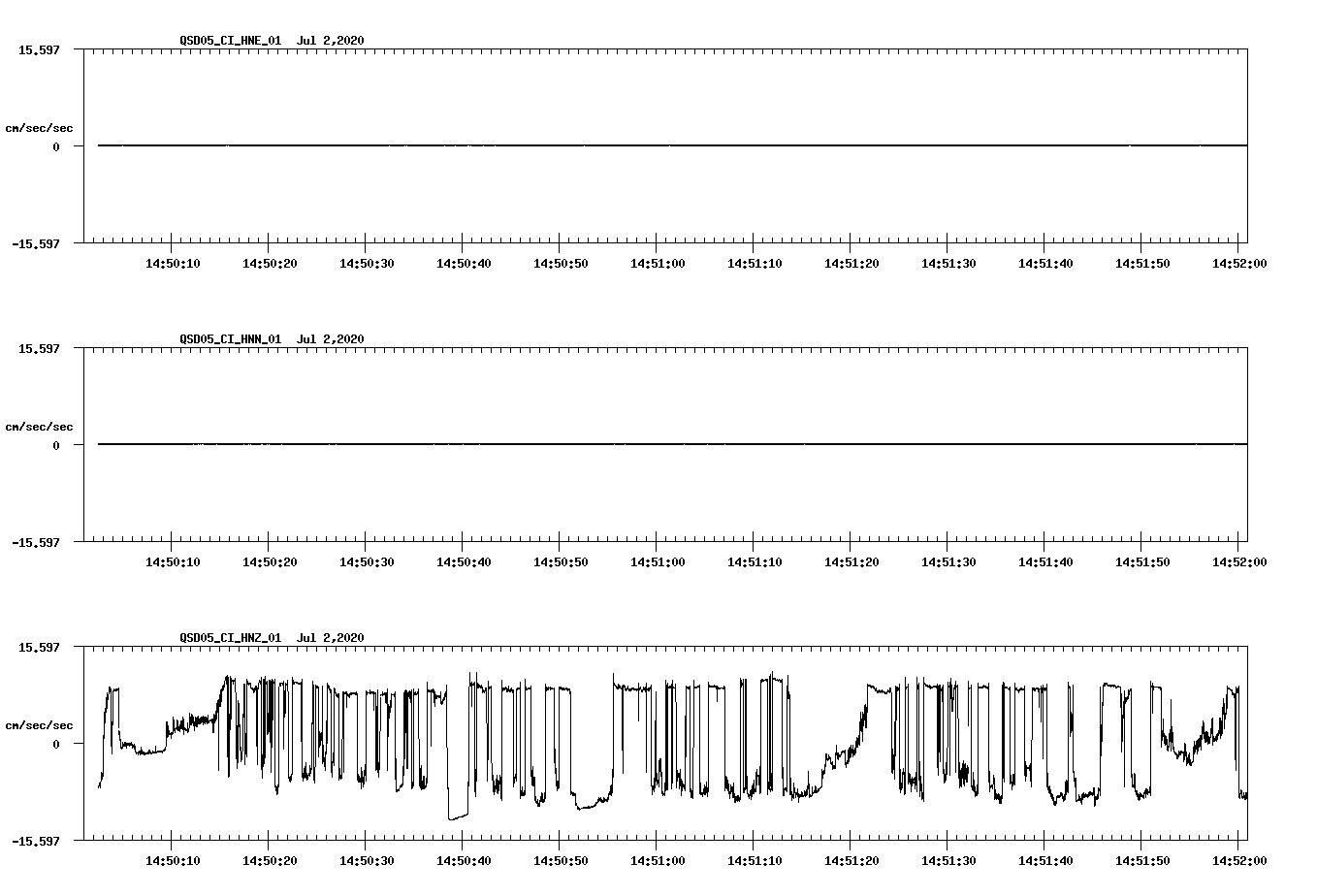
Task: Click the QSD05_CI_HNZ_01 plot title
Action: pos(273,638)
